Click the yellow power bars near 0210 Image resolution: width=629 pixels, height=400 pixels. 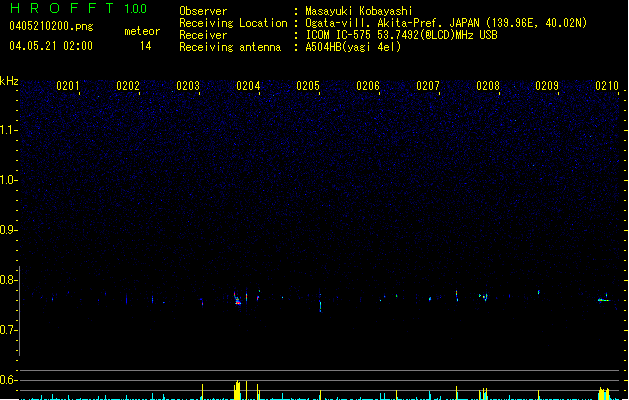coord(604,393)
